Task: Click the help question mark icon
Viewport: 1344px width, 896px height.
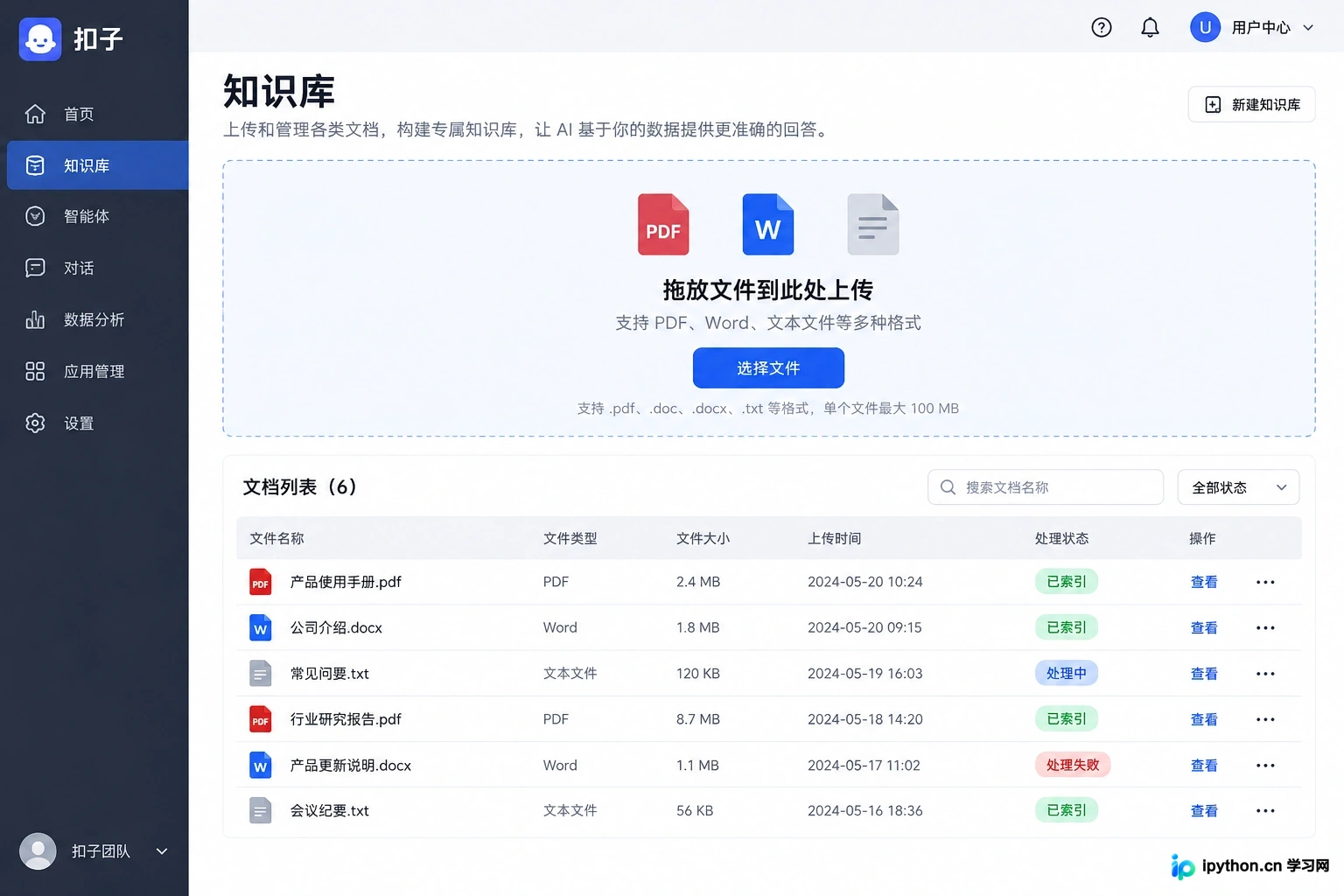Action: click(1102, 28)
